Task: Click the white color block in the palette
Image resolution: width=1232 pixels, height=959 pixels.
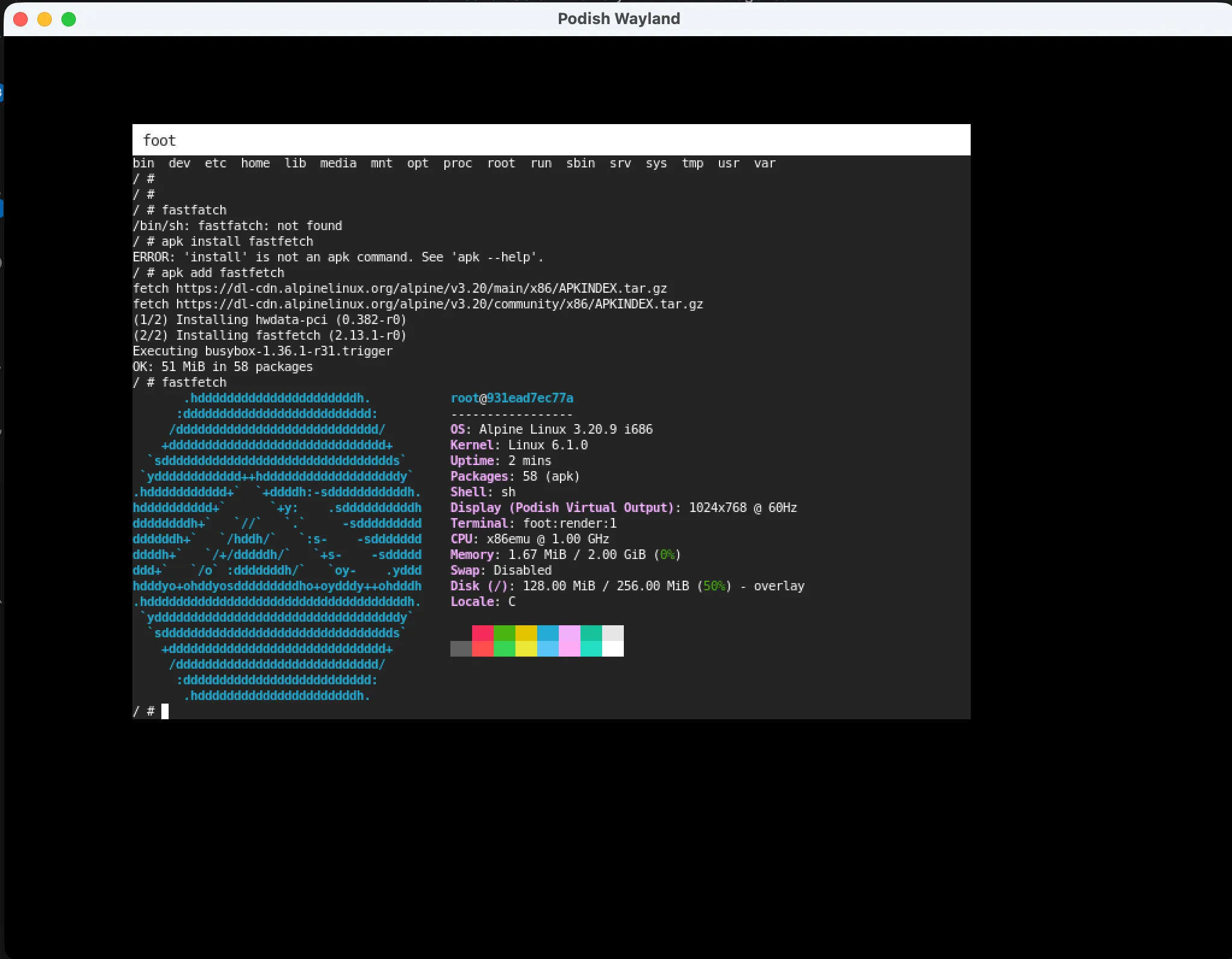Action: point(612,649)
